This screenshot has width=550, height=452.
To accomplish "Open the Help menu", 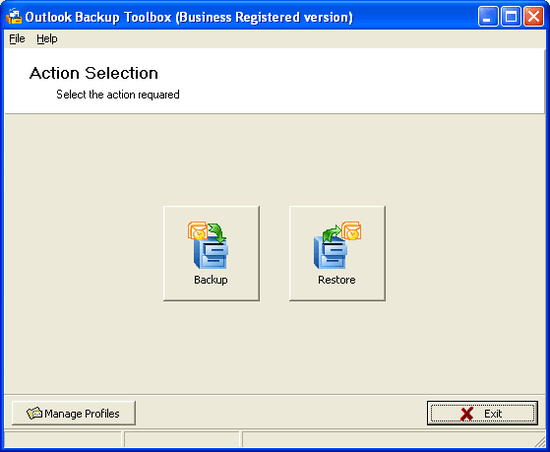I will tap(47, 39).
